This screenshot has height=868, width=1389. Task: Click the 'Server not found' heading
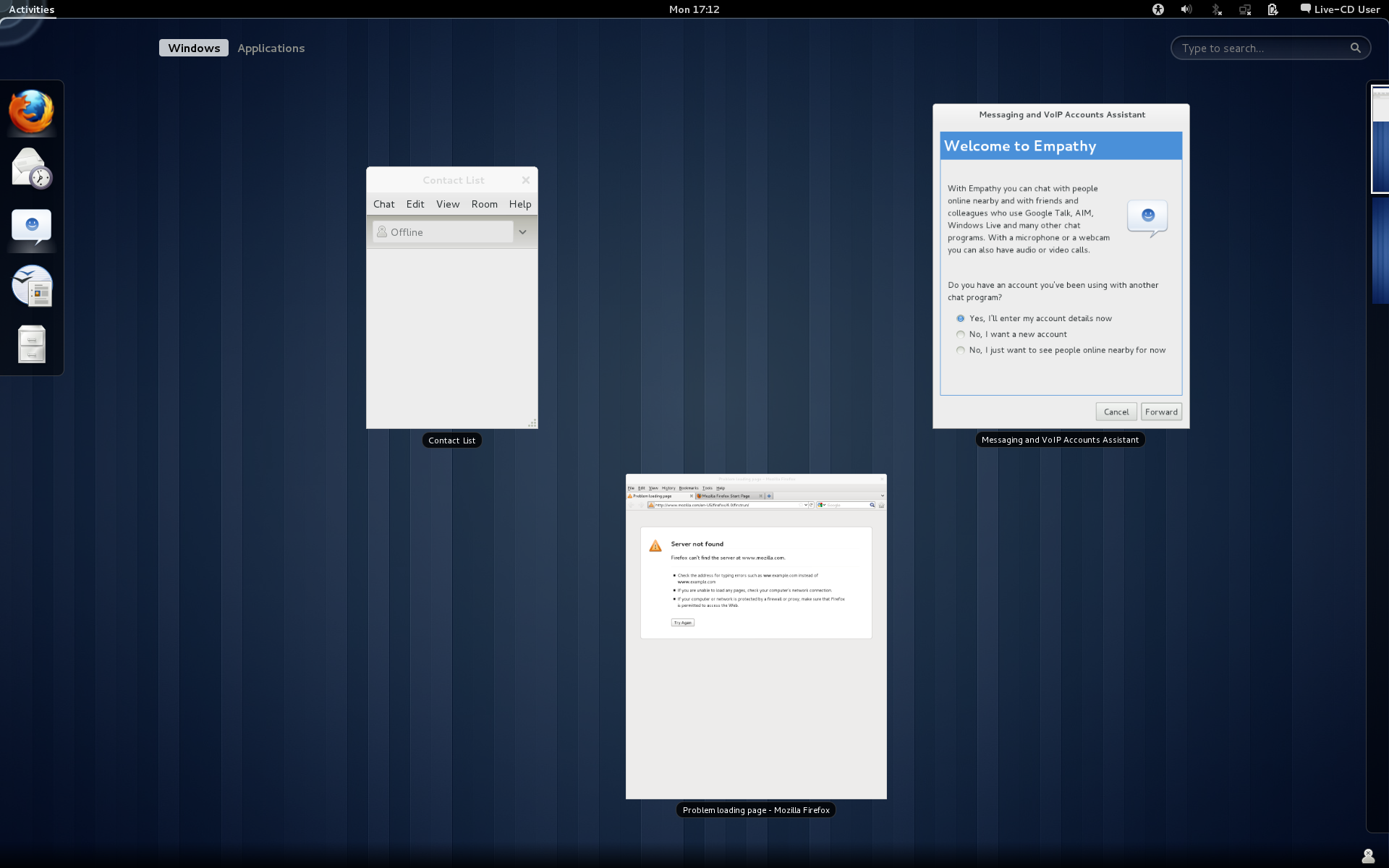[x=697, y=544]
